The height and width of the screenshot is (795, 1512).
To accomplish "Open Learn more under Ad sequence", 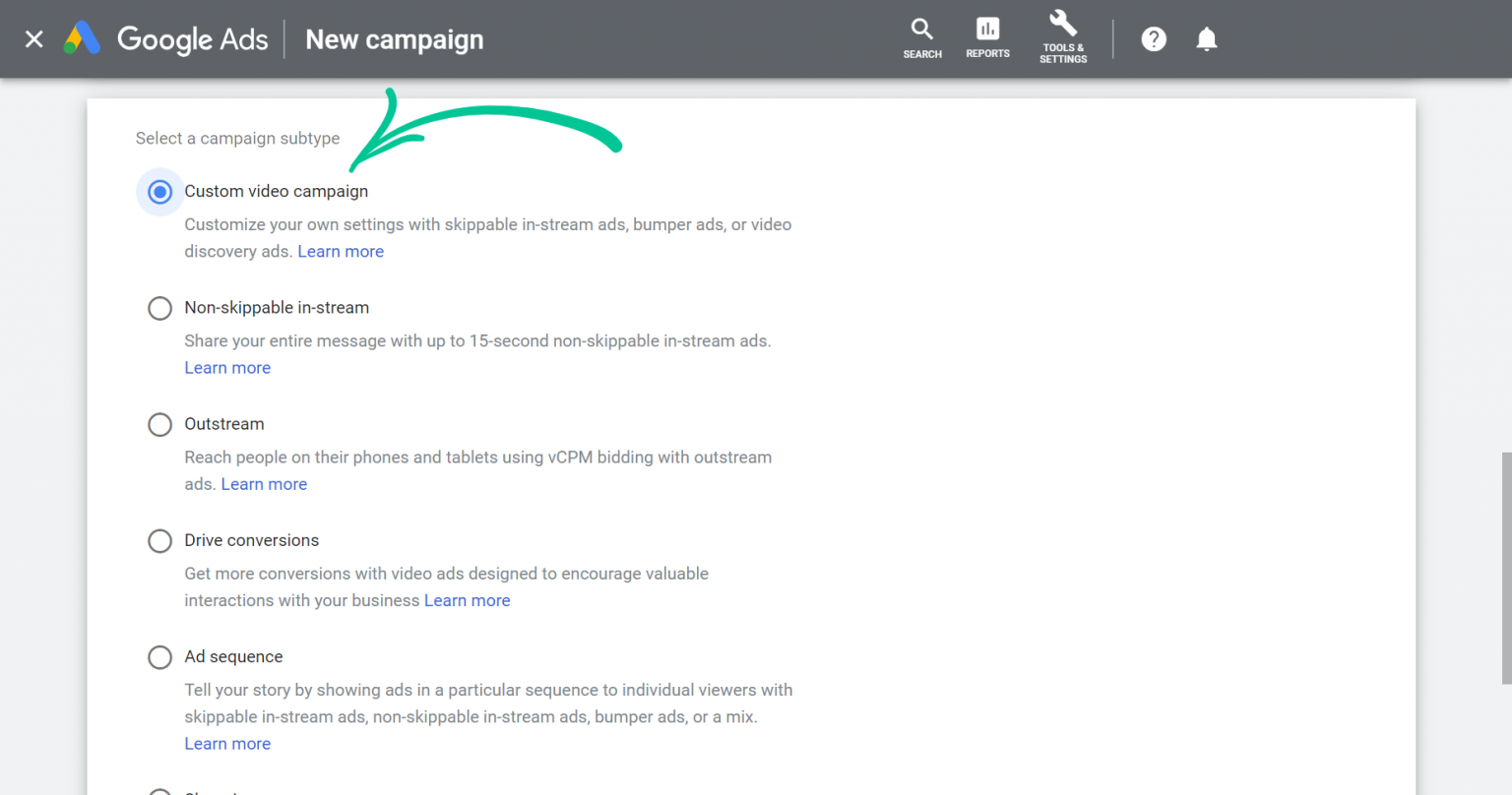I will pyautogui.click(x=227, y=743).
